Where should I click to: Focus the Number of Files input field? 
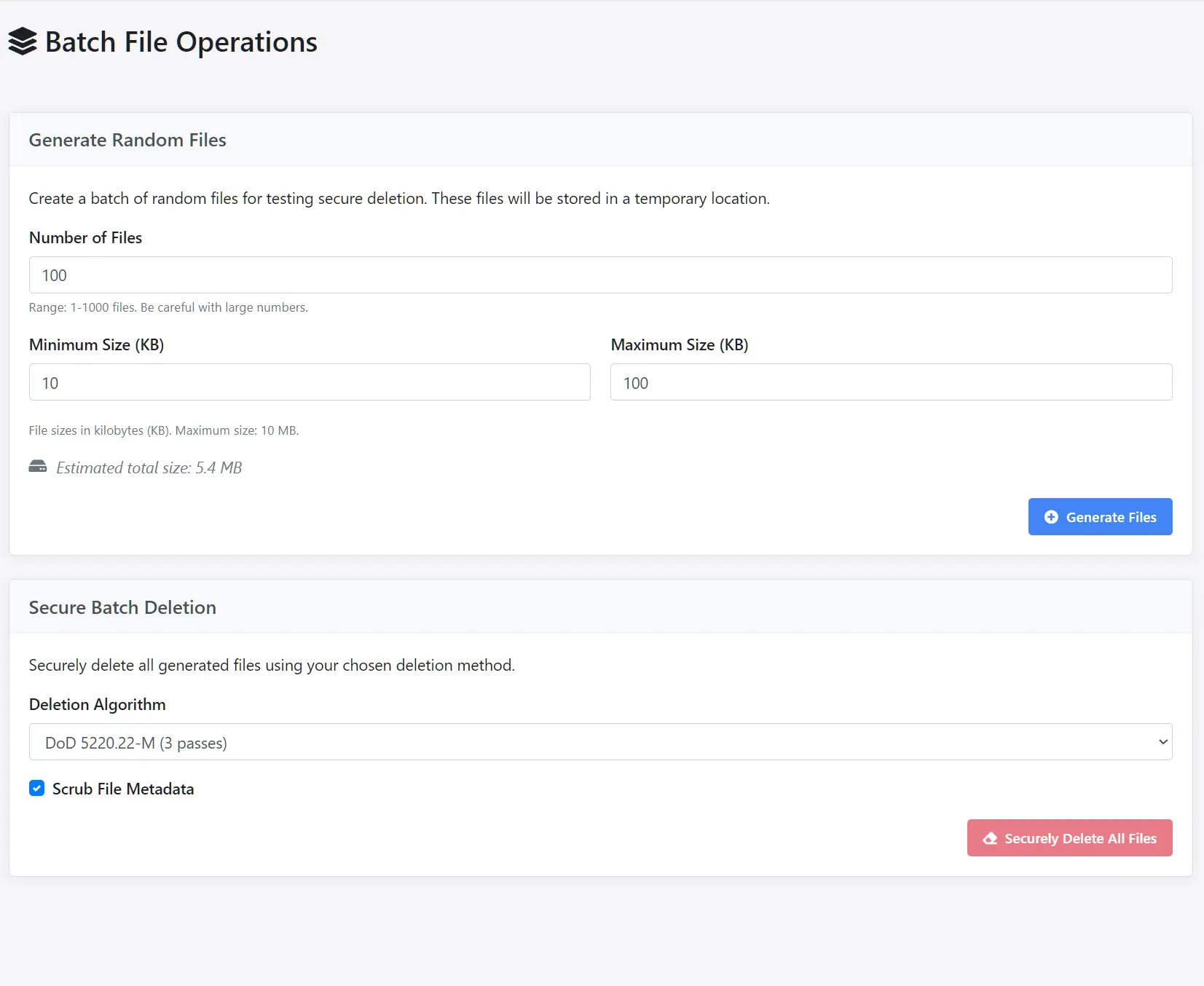(599, 275)
